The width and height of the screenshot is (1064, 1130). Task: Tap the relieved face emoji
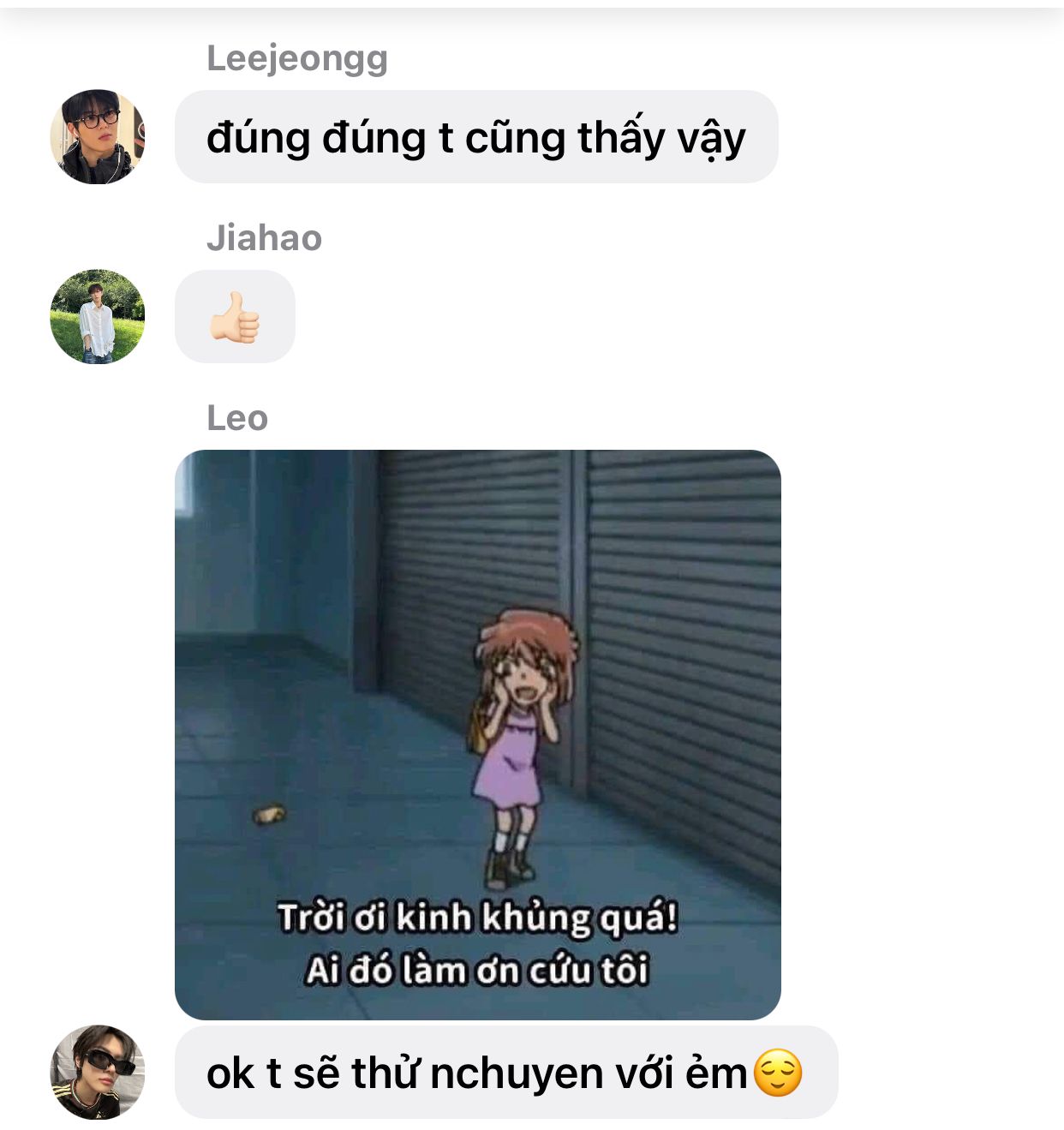point(778,1073)
